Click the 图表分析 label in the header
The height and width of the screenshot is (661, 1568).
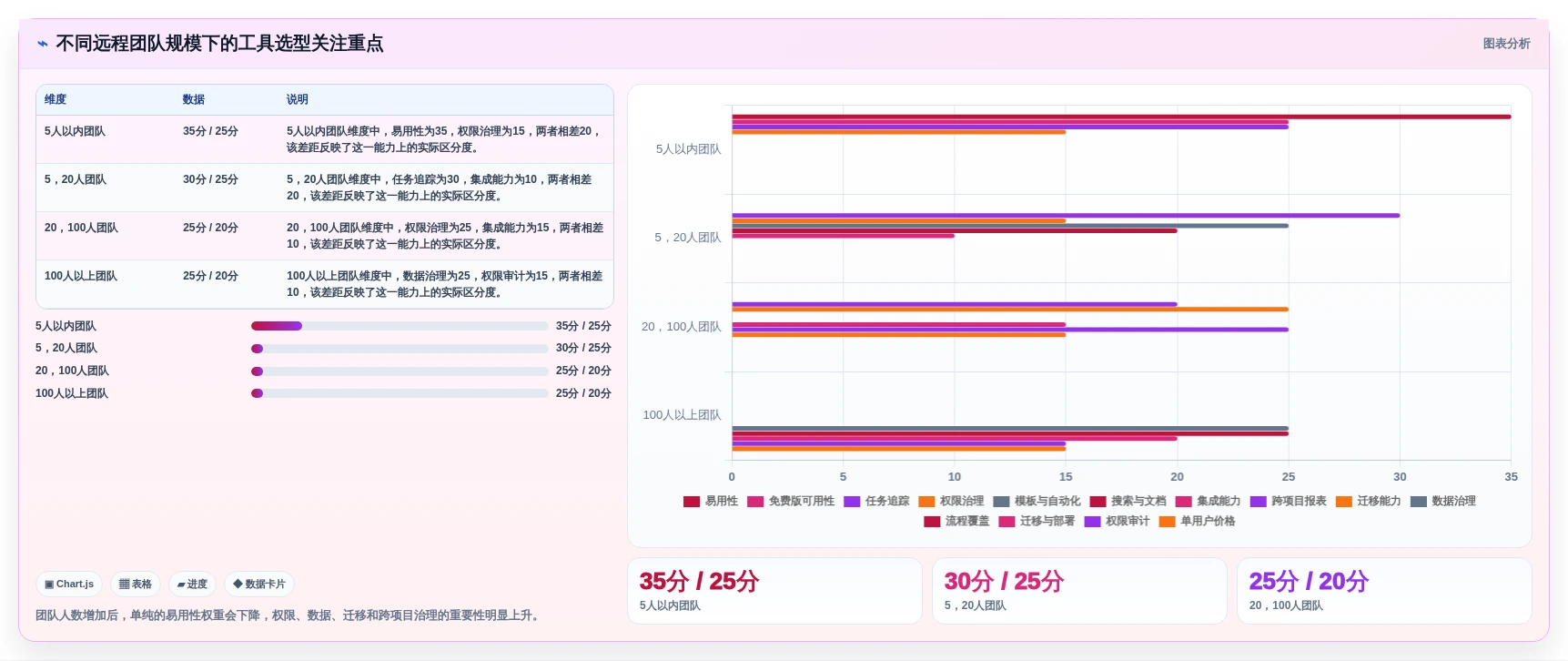1506,44
